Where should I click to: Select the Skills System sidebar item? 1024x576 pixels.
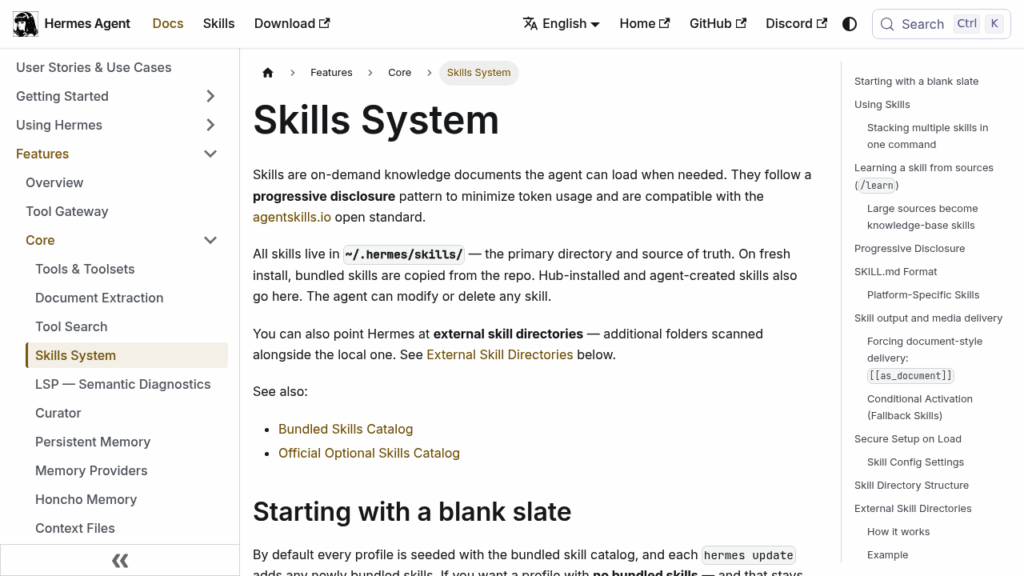point(127,355)
